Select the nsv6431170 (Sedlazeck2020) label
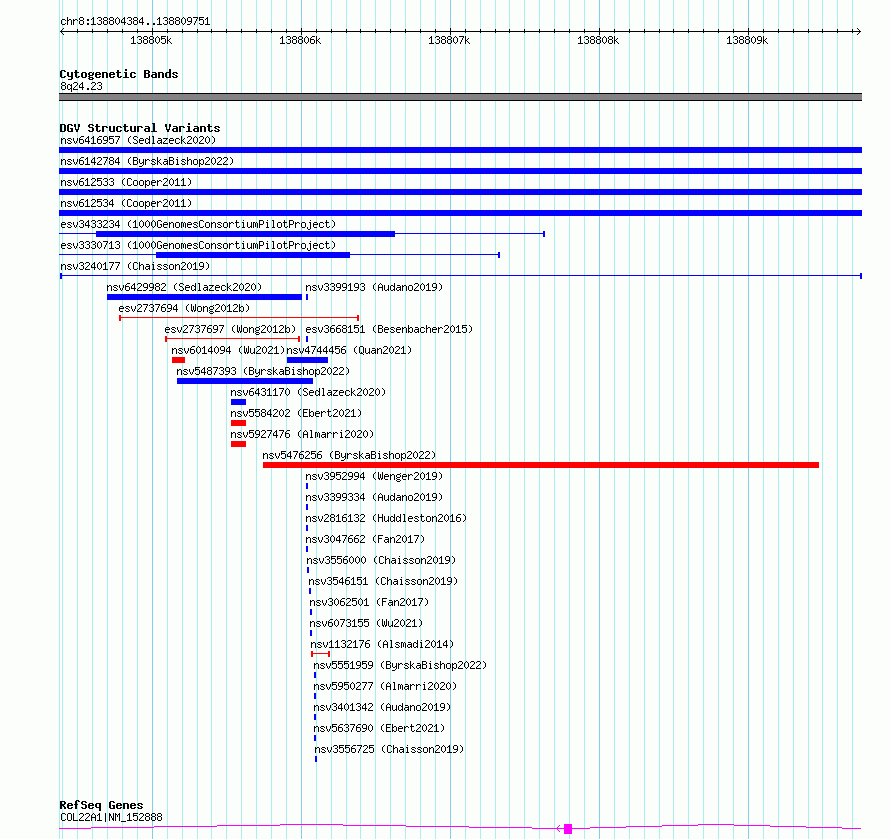This screenshot has height=839, width=890. [x=308, y=392]
